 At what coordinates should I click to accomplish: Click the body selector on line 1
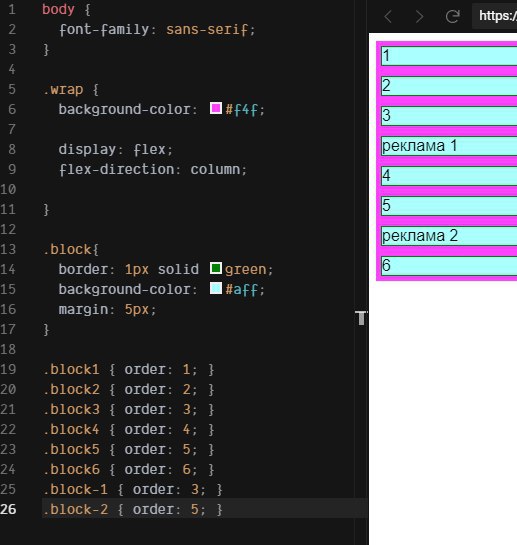coord(58,9)
